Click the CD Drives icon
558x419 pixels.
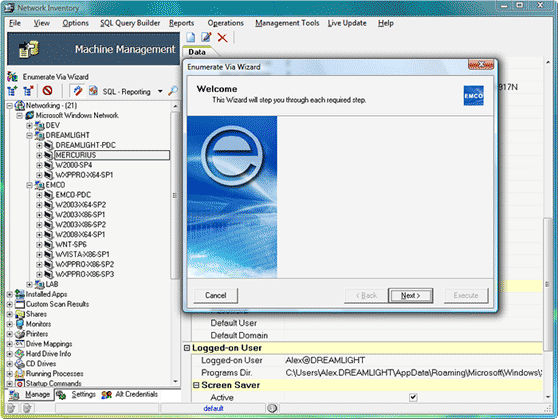(x=20, y=364)
